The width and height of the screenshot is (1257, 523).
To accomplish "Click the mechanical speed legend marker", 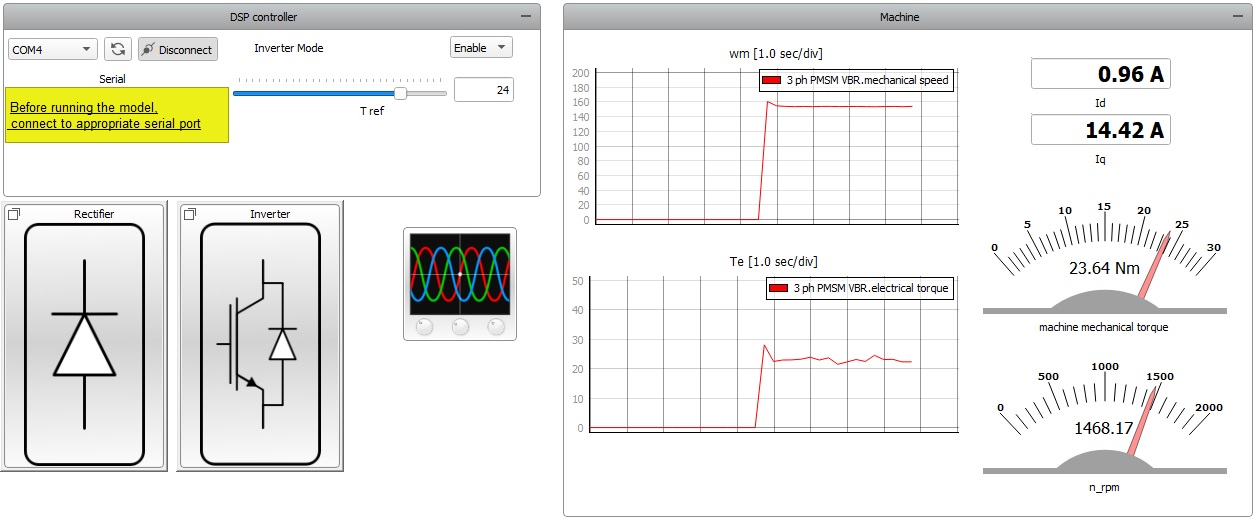I will (771, 80).
